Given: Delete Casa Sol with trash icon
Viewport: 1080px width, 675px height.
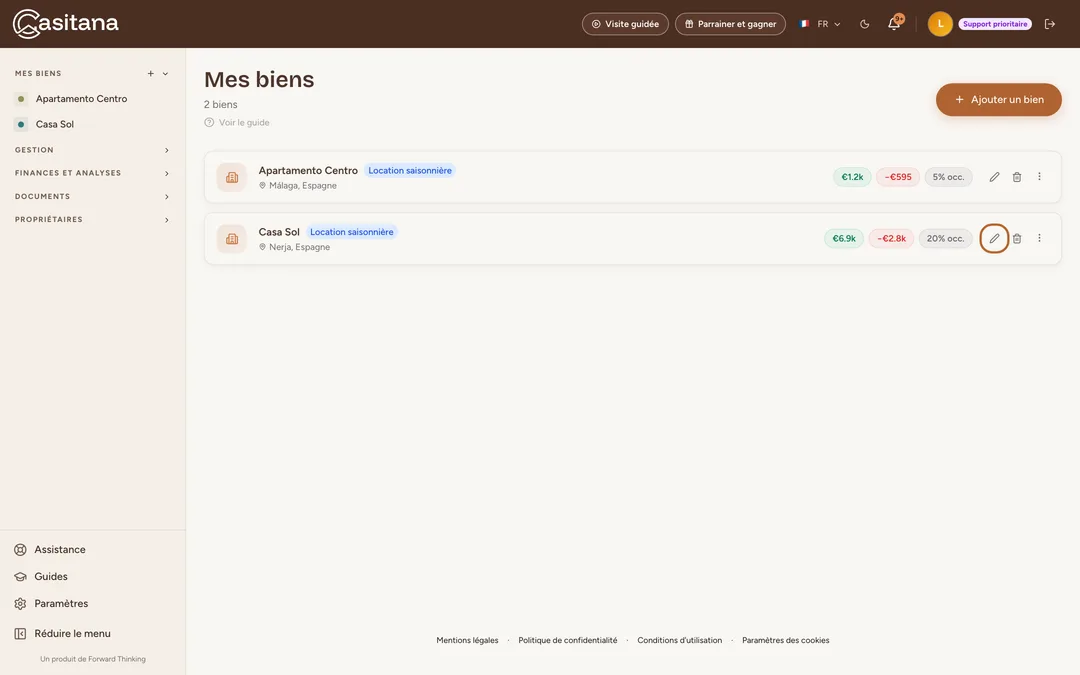Looking at the screenshot, I should tap(1017, 238).
